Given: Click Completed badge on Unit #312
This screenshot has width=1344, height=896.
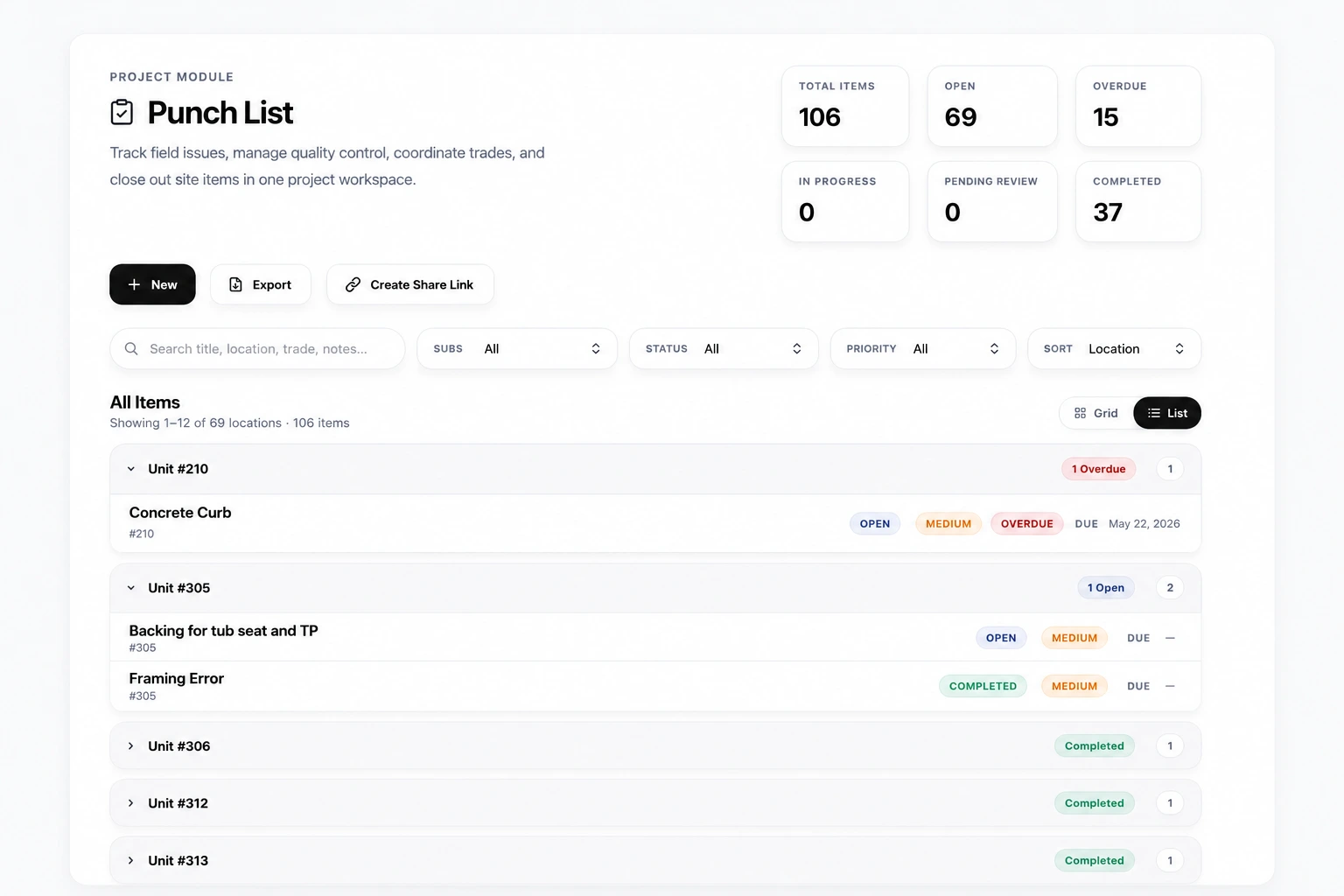Looking at the screenshot, I should [x=1095, y=803].
